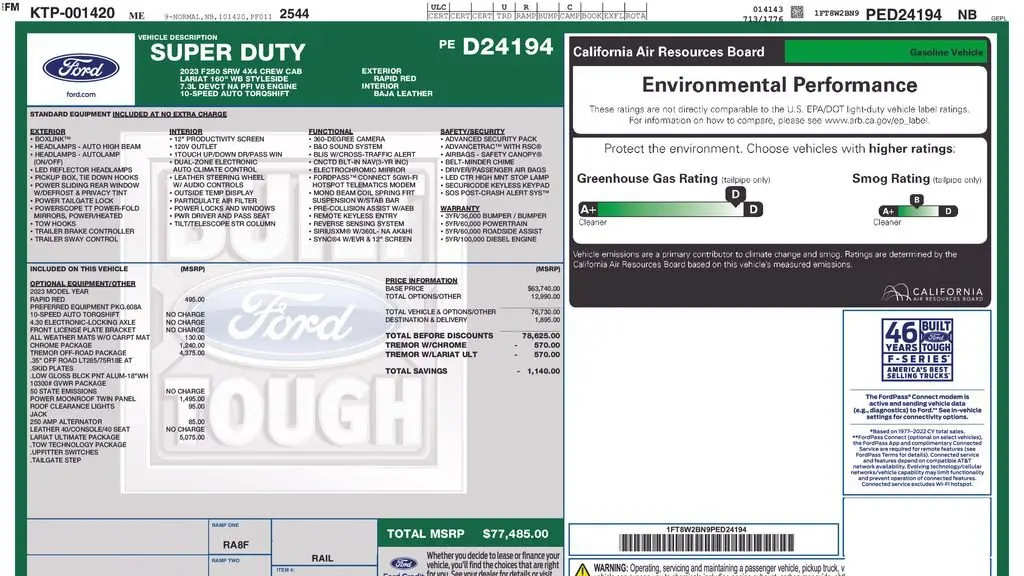Click the TAILGATE STEP option
This screenshot has height=576, width=1024.
[x=56, y=460]
